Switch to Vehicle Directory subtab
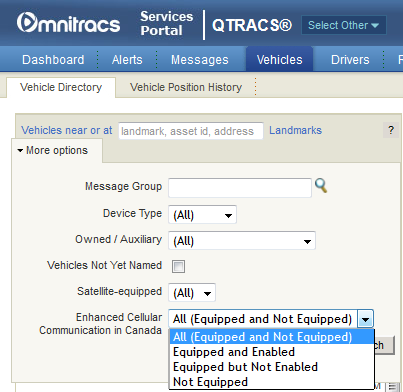The width and height of the screenshot is (403, 392). (61, 87)
